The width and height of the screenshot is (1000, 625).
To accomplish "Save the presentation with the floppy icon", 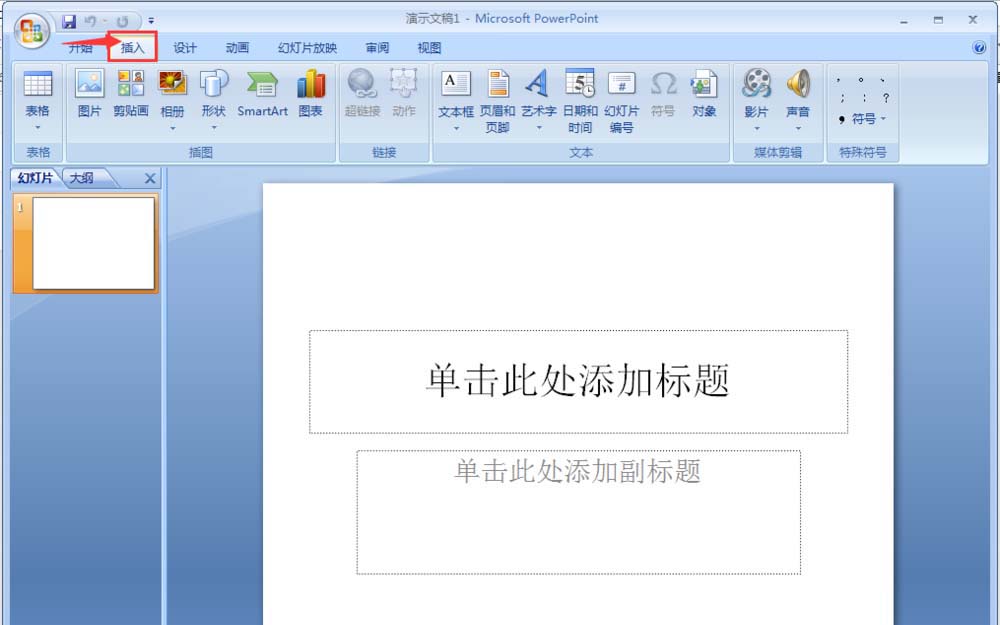I will [x=69, y=22].
